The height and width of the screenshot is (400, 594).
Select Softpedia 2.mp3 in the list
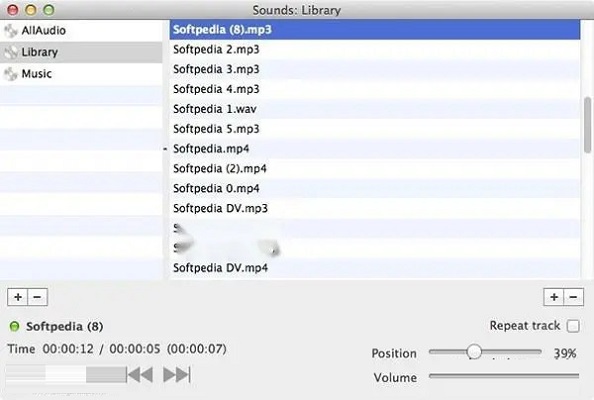click(x=375, y=49)
